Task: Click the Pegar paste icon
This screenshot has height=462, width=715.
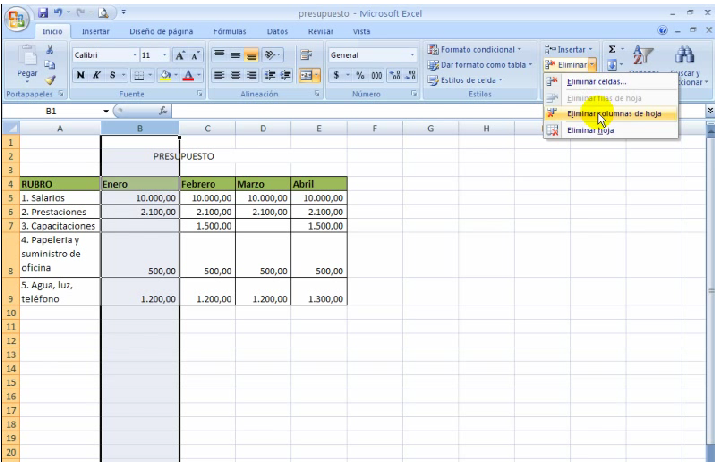Action: [x=27, y=62]
